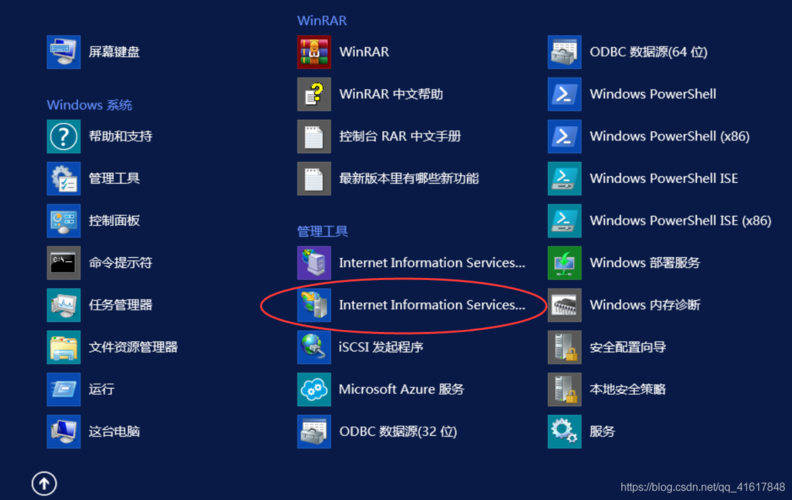The height and width of the screenshot is (500, 792).
Task: Open the 服务 gears icon
Action: click(x=565, y=431)
